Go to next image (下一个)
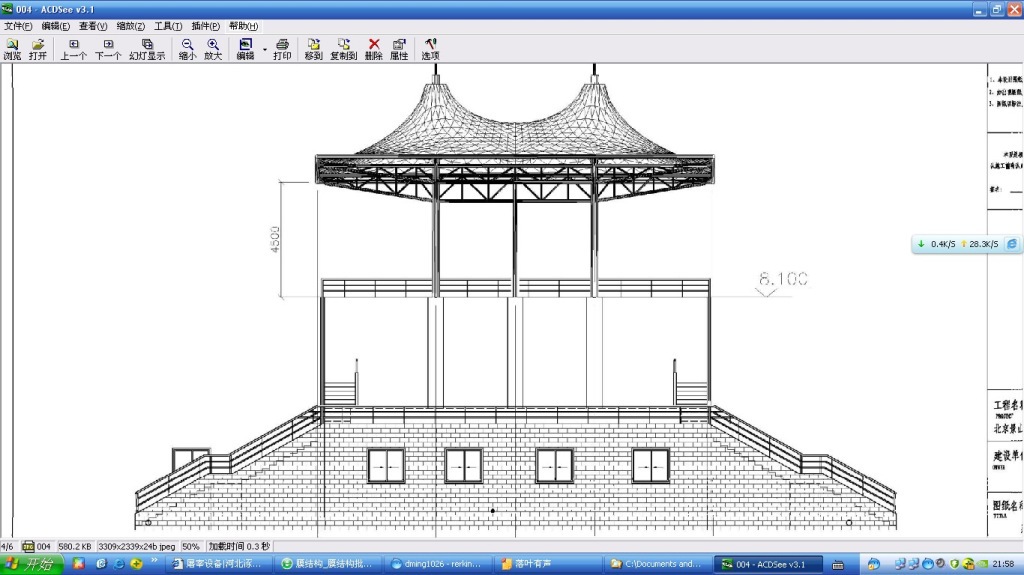 (108, 49)
